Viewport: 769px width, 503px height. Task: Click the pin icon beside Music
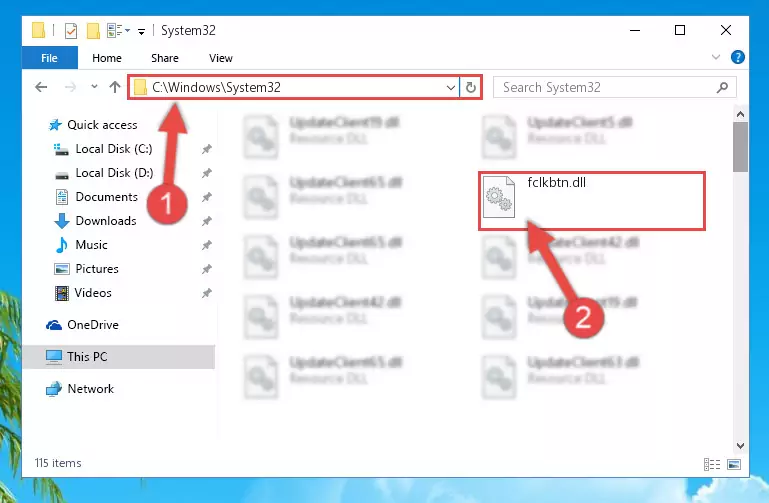point(206,245)
